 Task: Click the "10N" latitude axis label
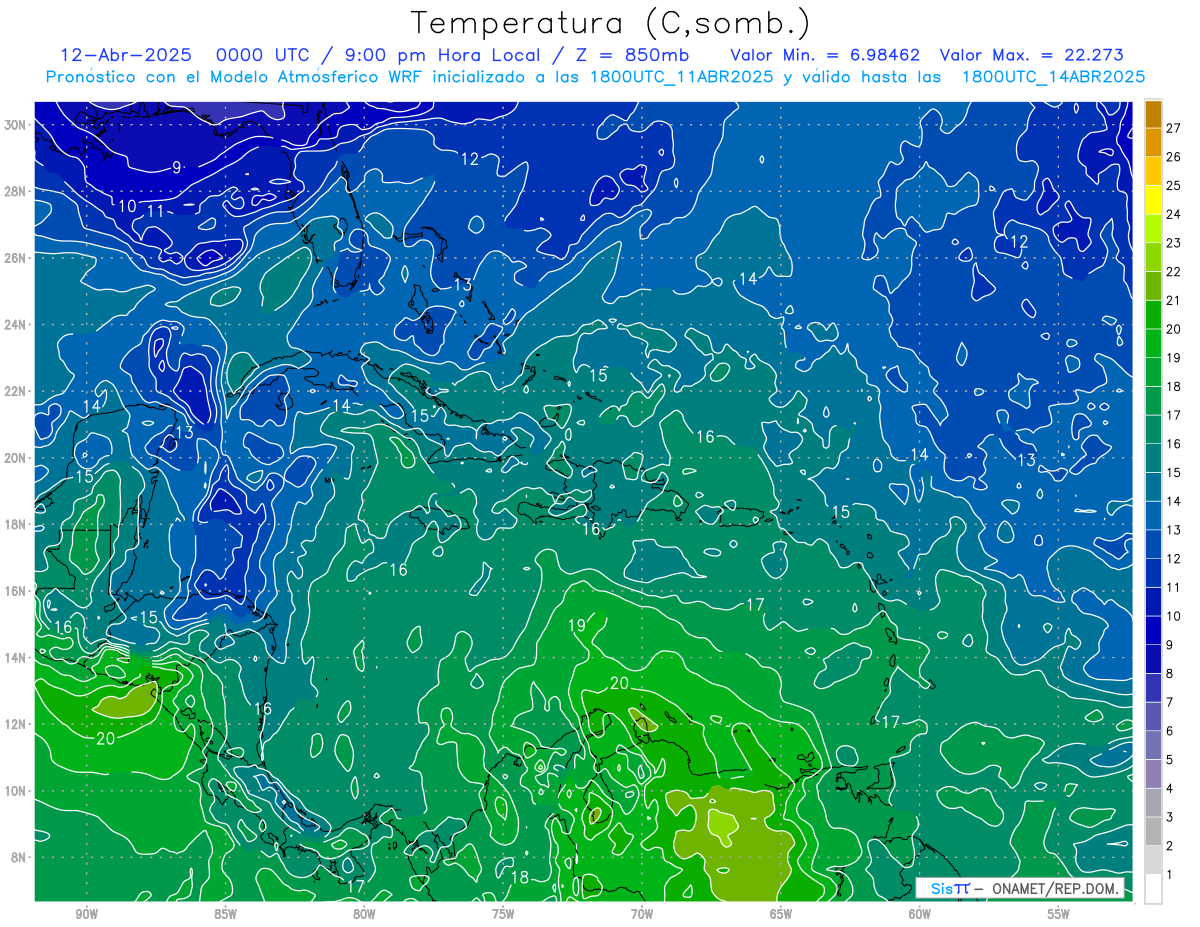click(x=17, y=791)
